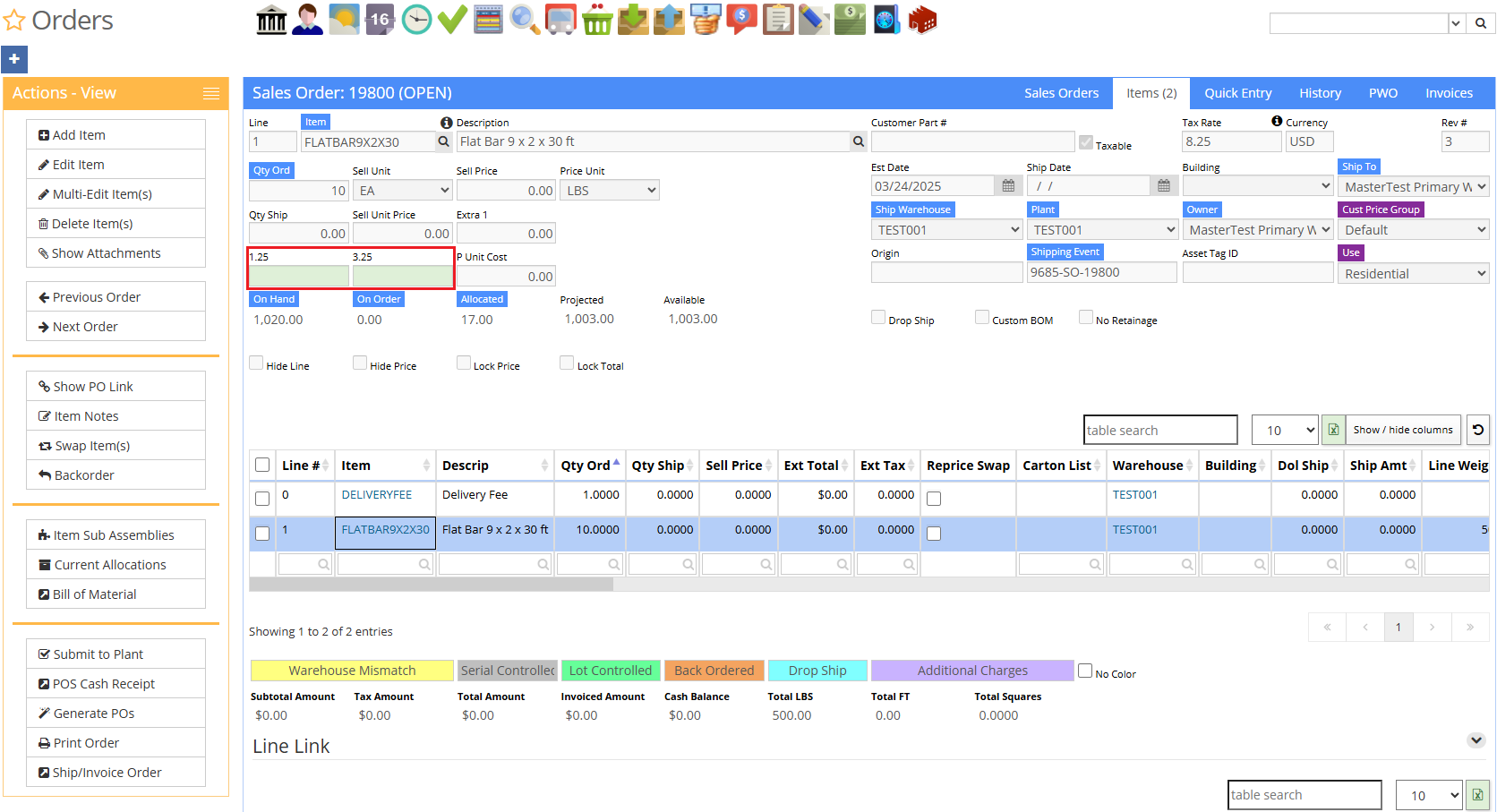Open the Sell Unit dropdown

pos(403,191)
